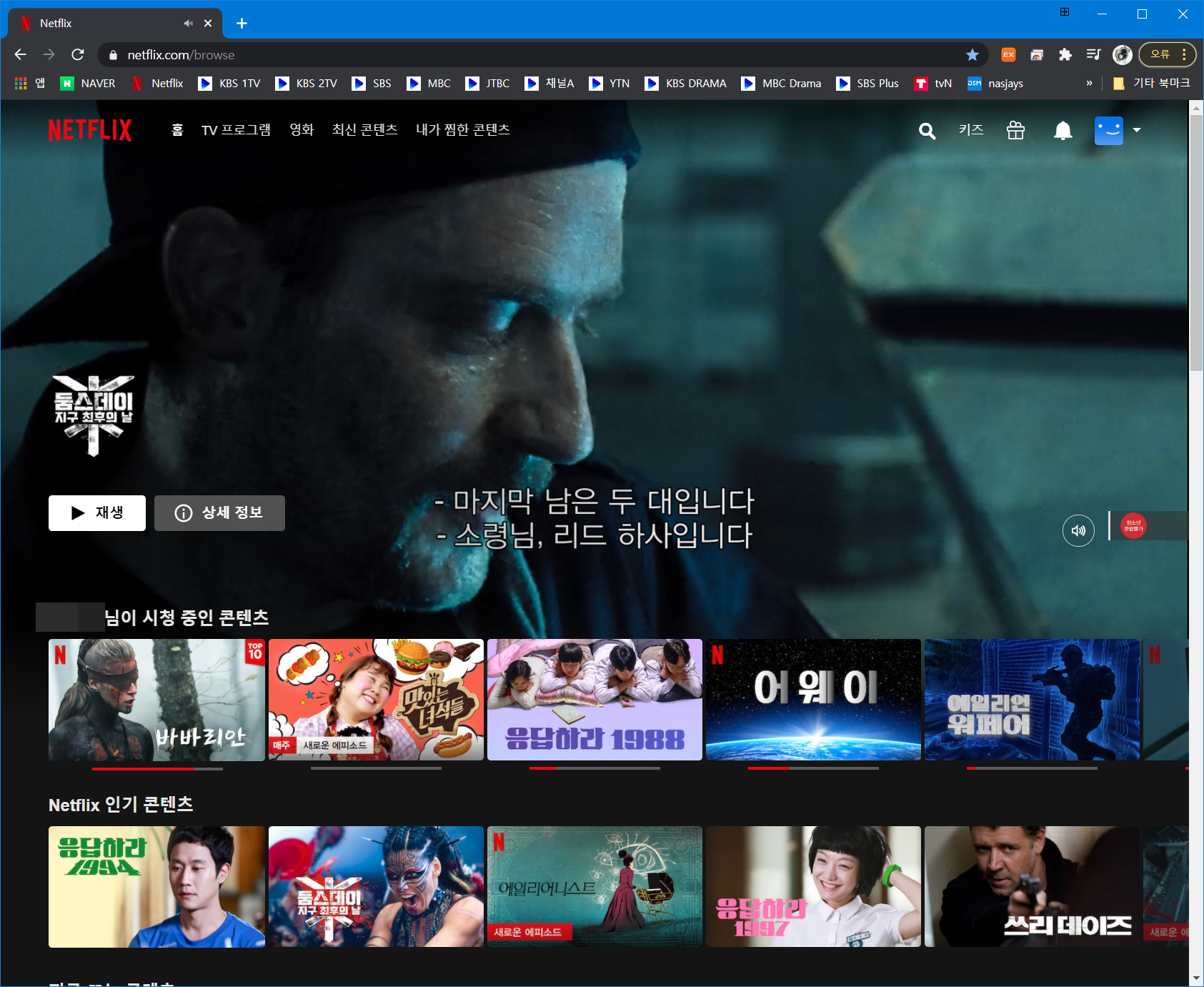
Task: Open the 에일리어니스트 thumbnail
Action: [594, 887]
